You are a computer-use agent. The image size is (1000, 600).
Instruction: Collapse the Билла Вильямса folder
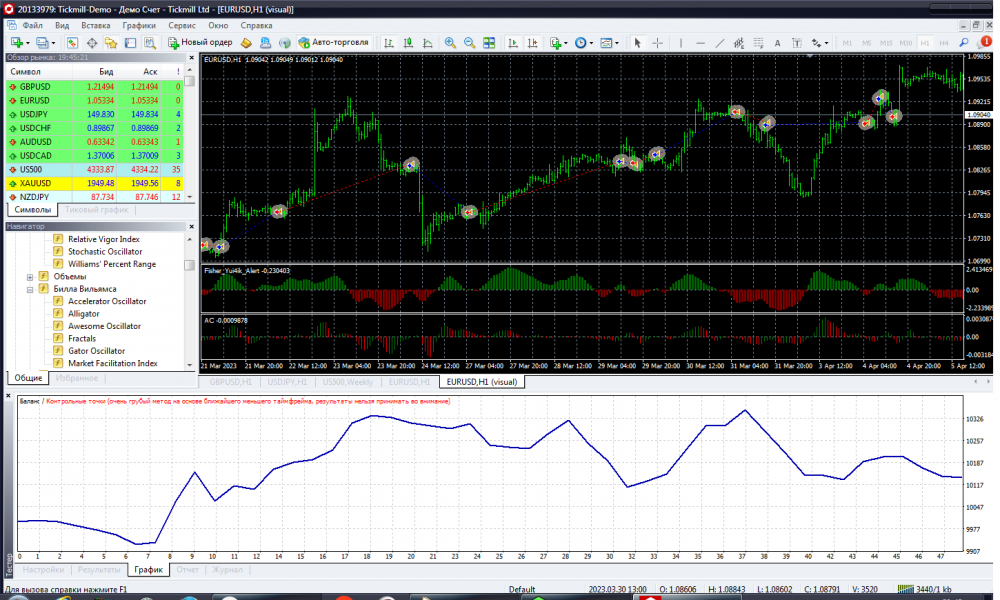tap(30, 289)
